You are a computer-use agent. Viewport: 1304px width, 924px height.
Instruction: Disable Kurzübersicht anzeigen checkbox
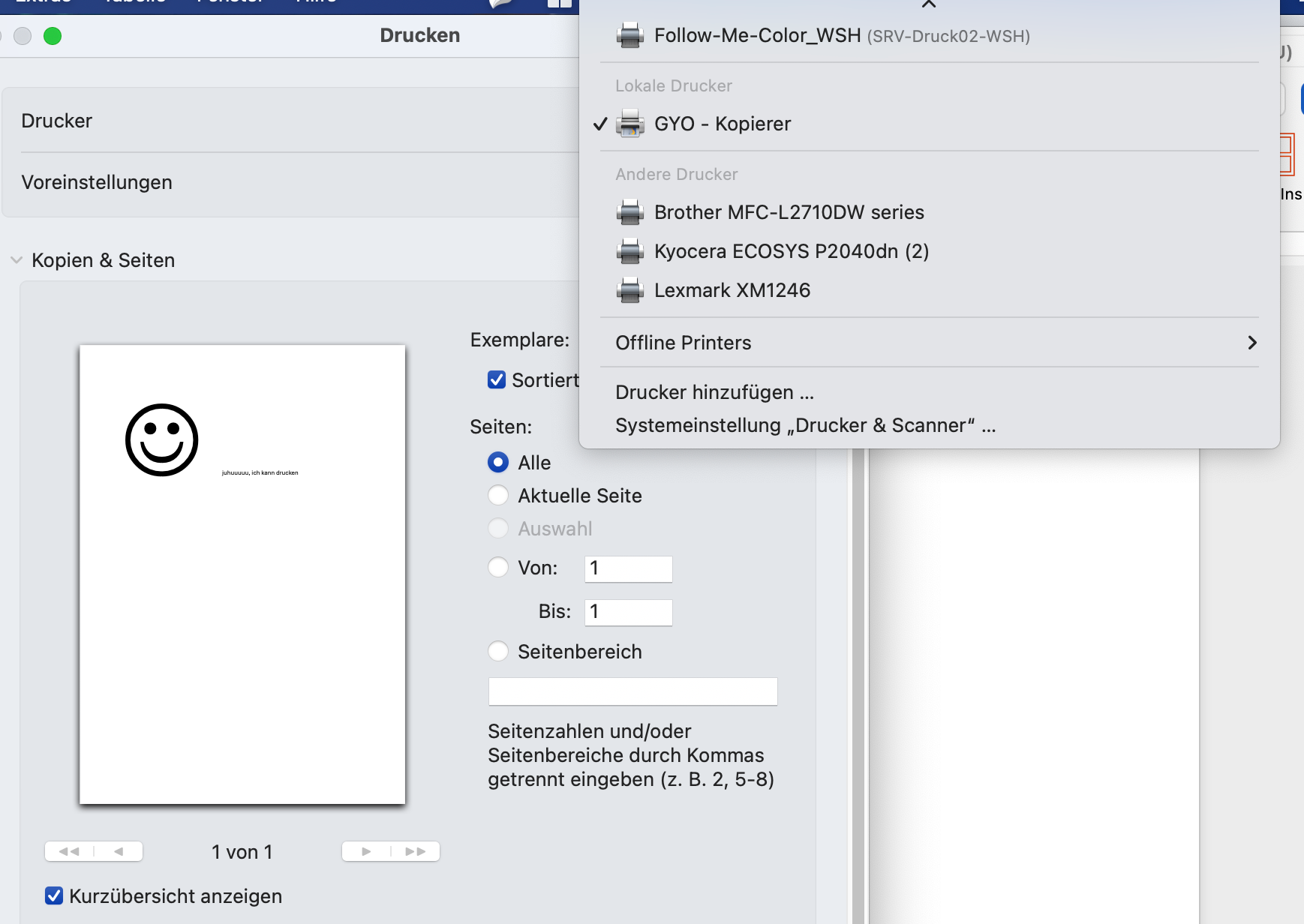[x=54, y=895]
